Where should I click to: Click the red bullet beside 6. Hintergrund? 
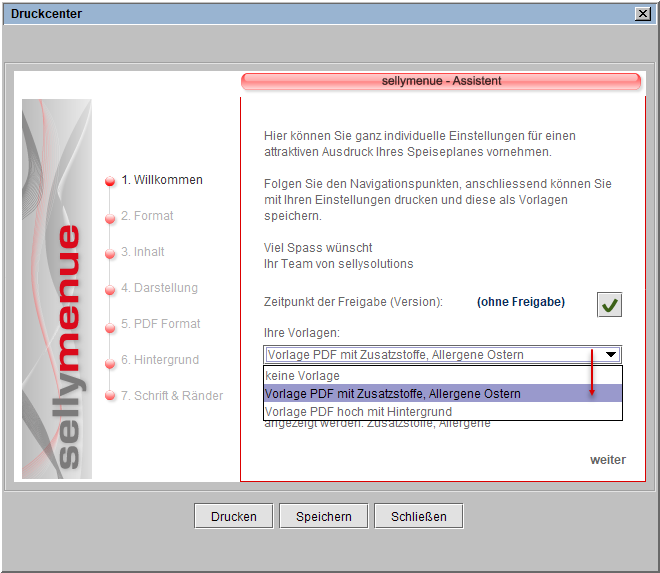point(110,361)
